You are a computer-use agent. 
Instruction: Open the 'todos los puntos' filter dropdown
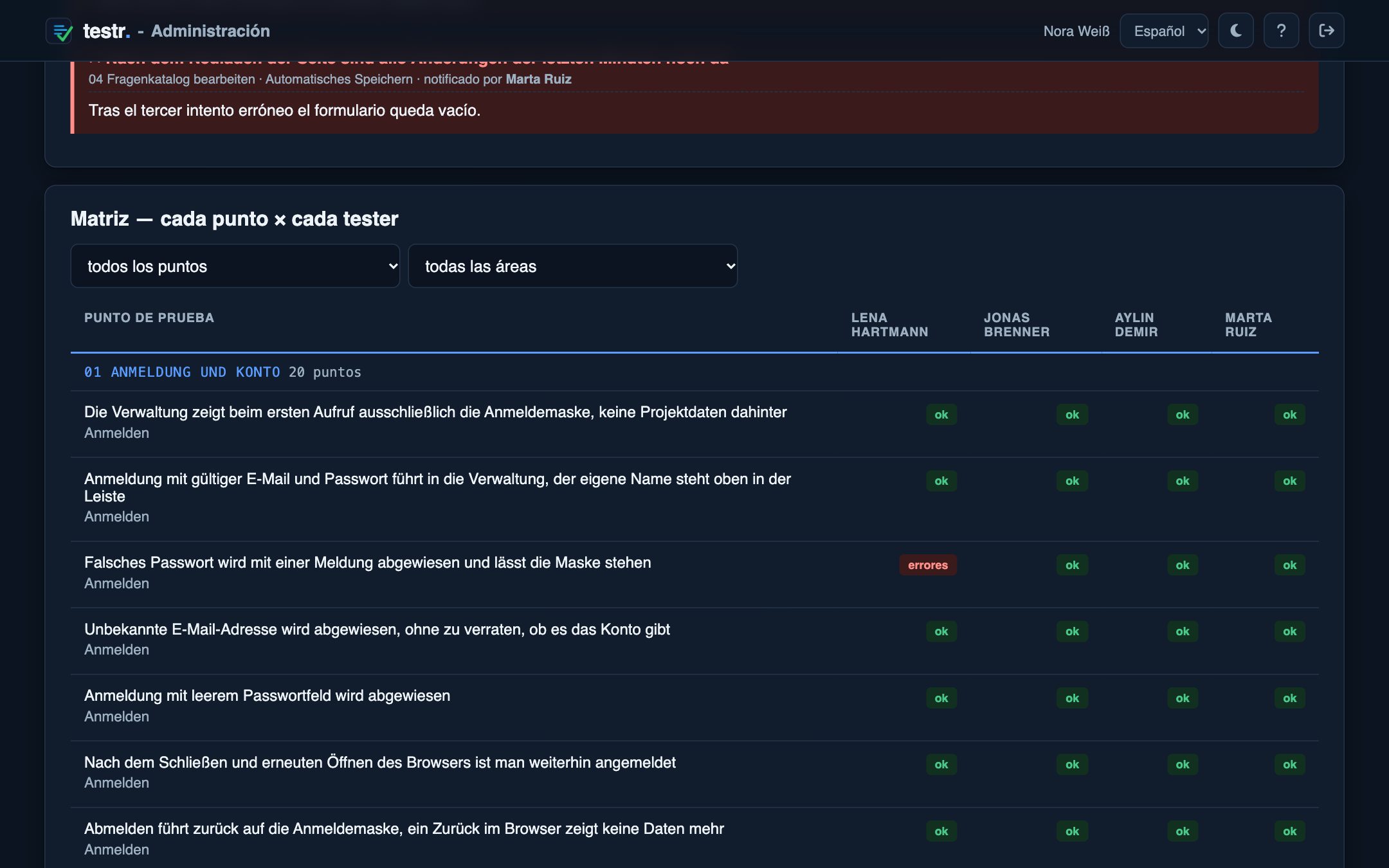coord(235,266)
